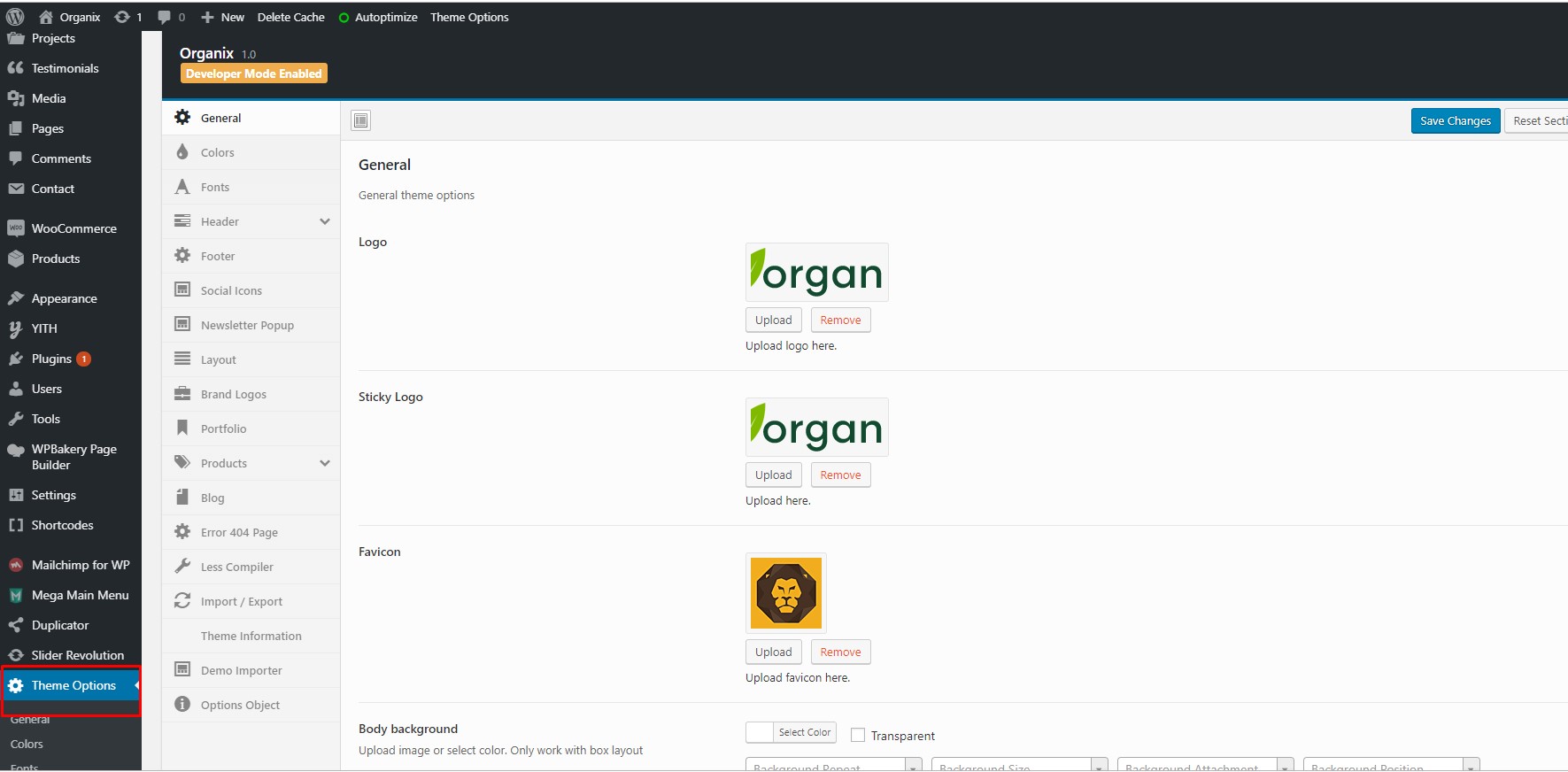Screen dimensions: 1568x772
Task: Open the Background Attachment dropdown
Action: 1206,765
